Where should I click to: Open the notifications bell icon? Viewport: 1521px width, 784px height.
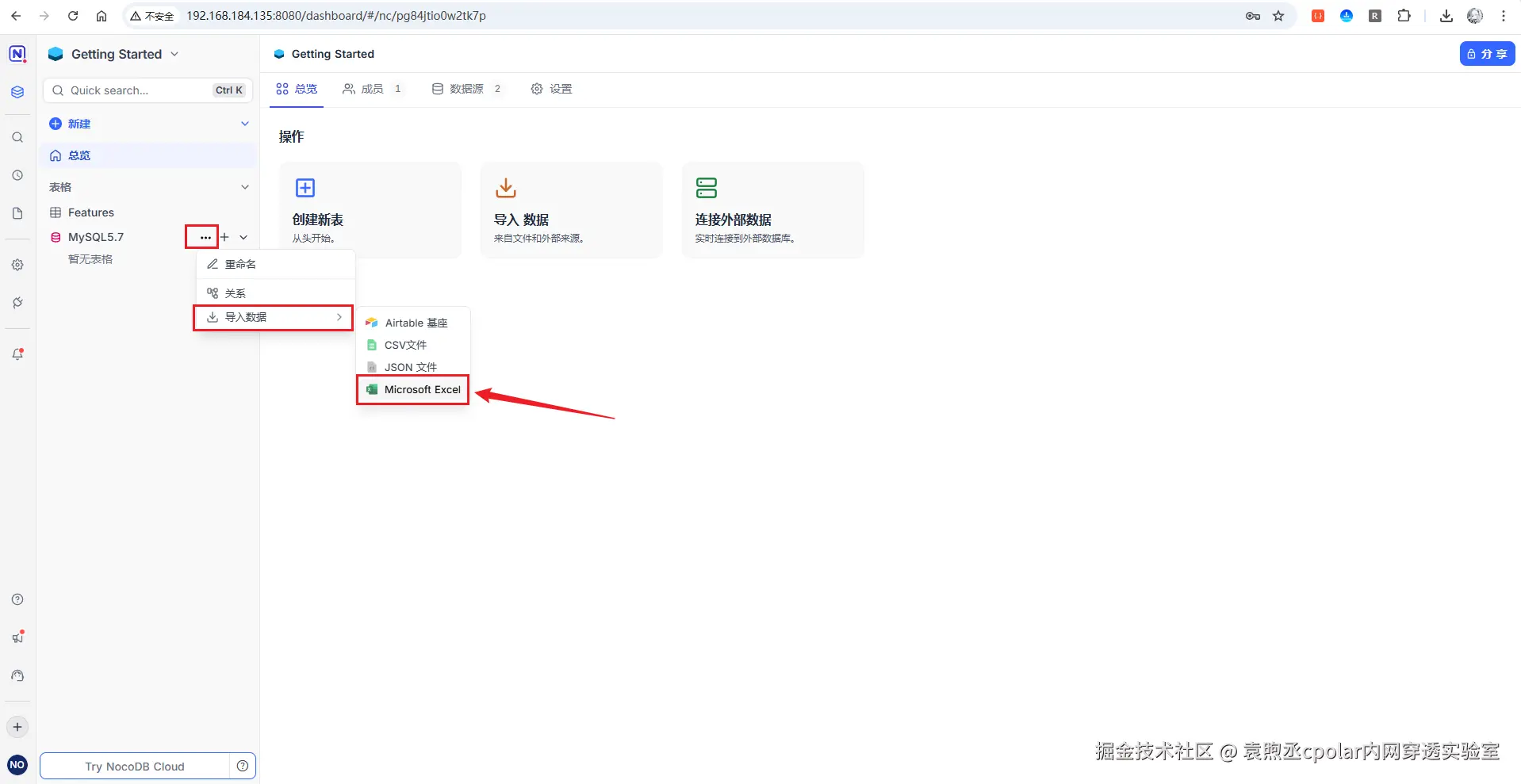(17, 354)
